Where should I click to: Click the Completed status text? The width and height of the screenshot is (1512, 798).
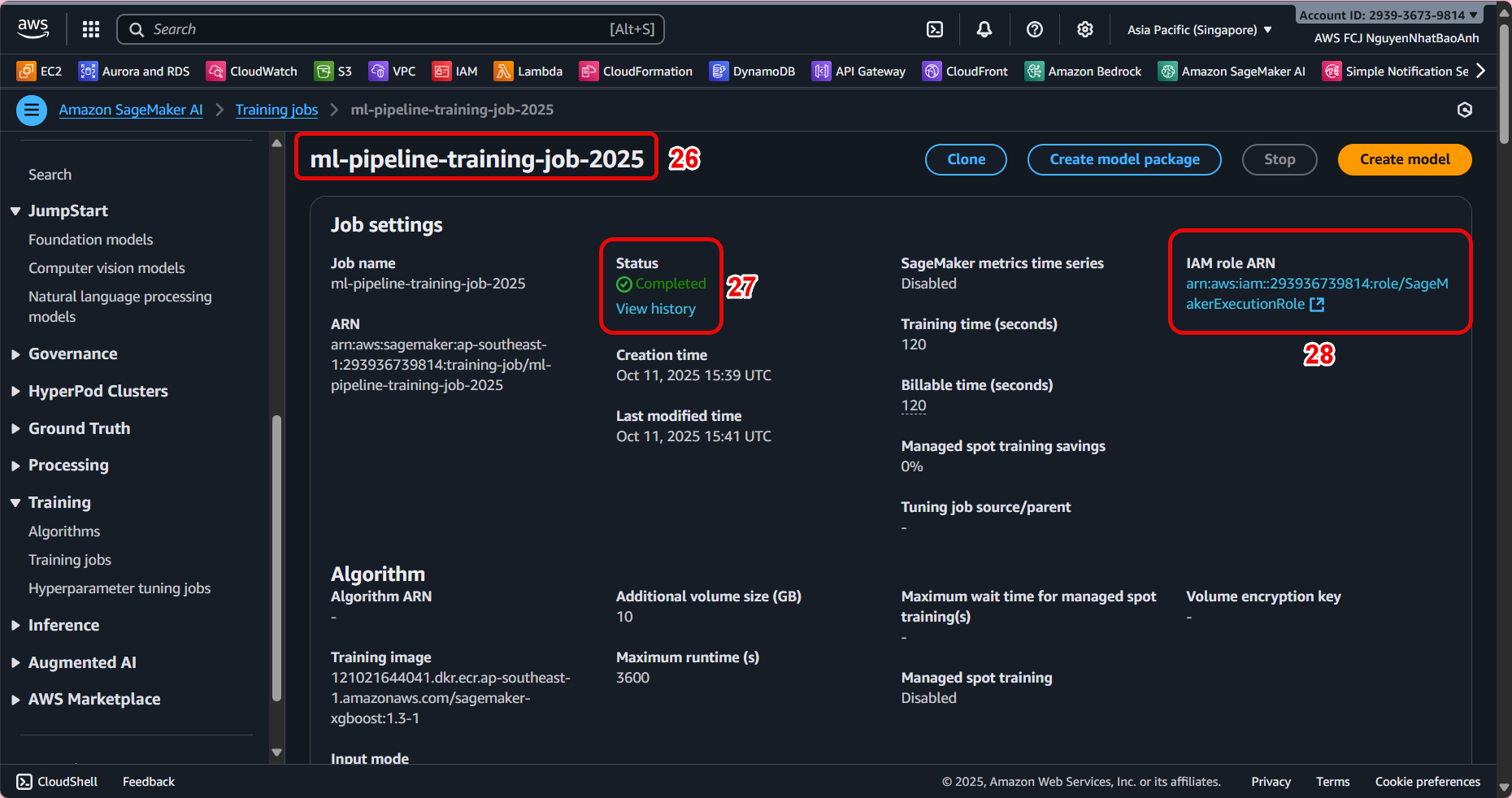coord(671,284)
